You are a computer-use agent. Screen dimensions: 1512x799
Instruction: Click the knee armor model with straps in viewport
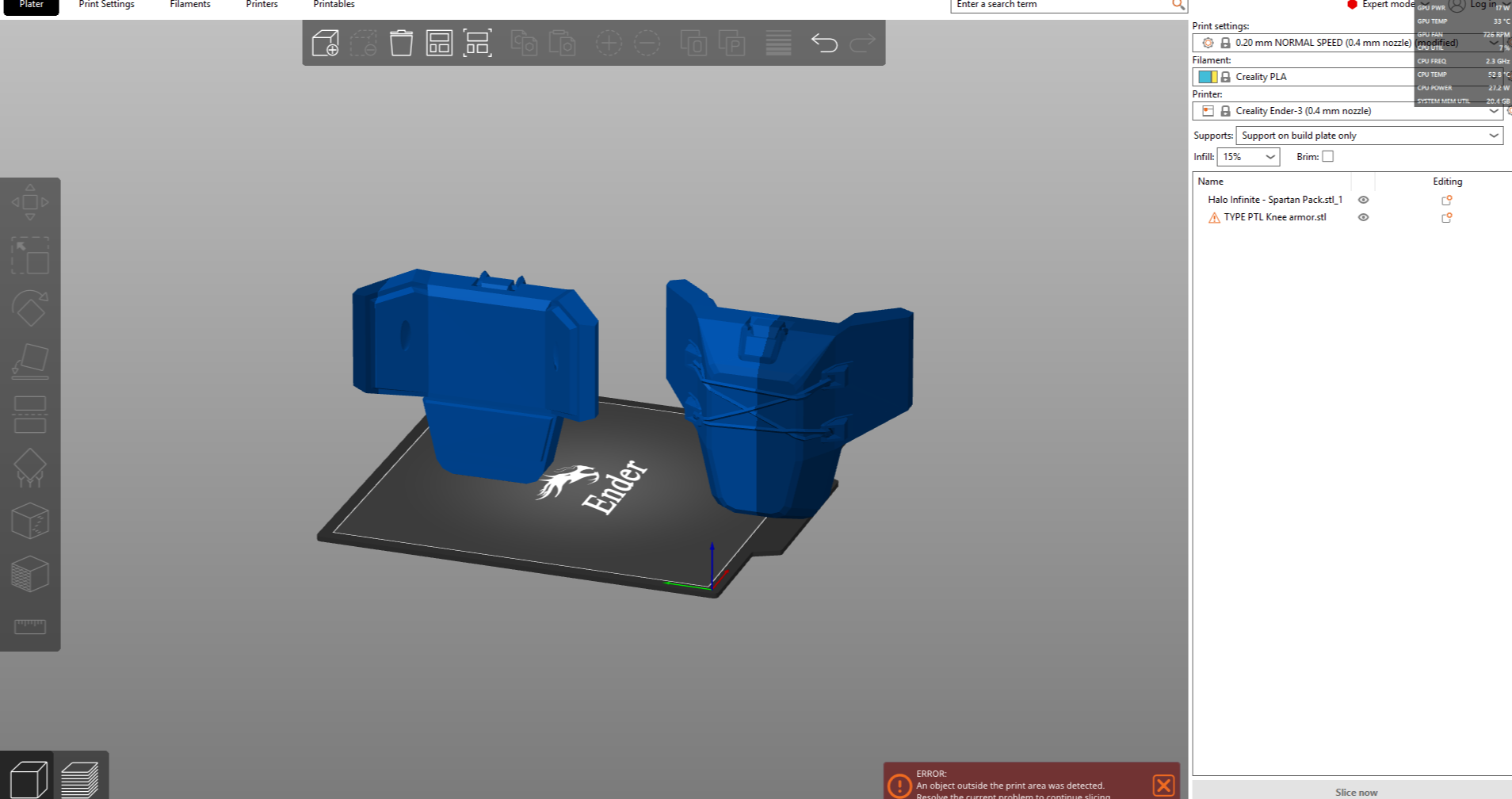tap(777, 396)
